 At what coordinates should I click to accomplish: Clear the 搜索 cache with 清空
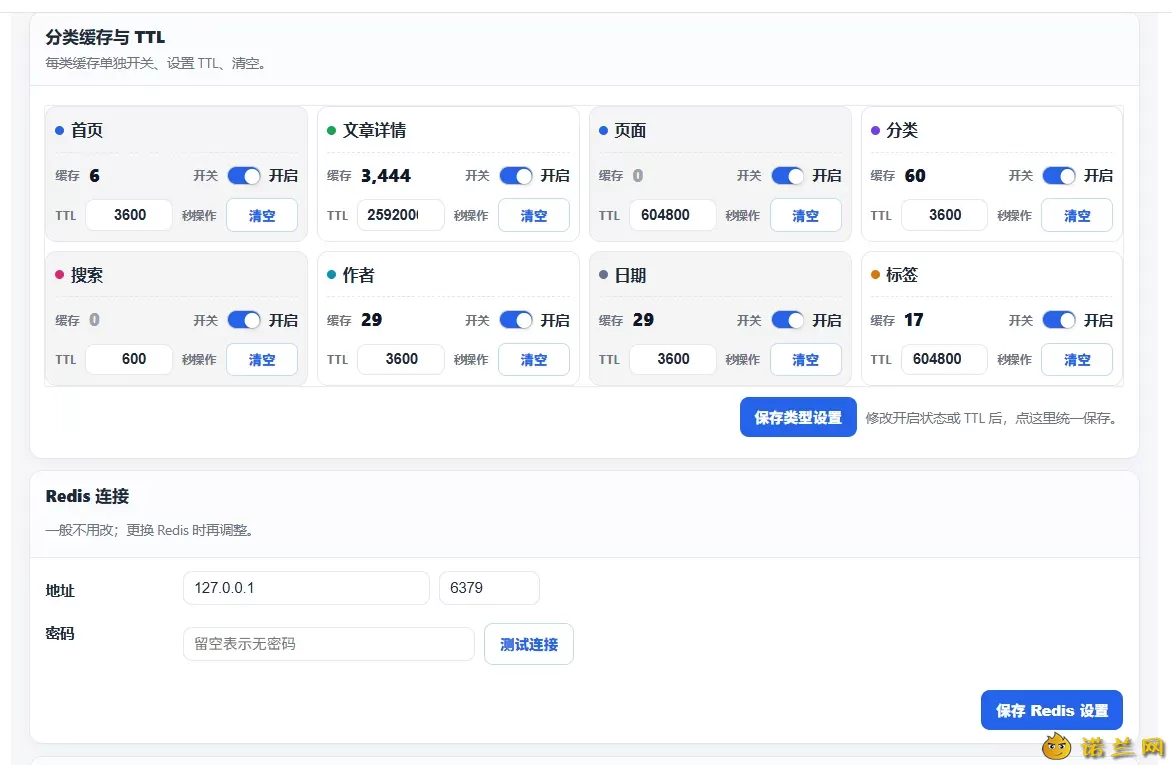262,360
